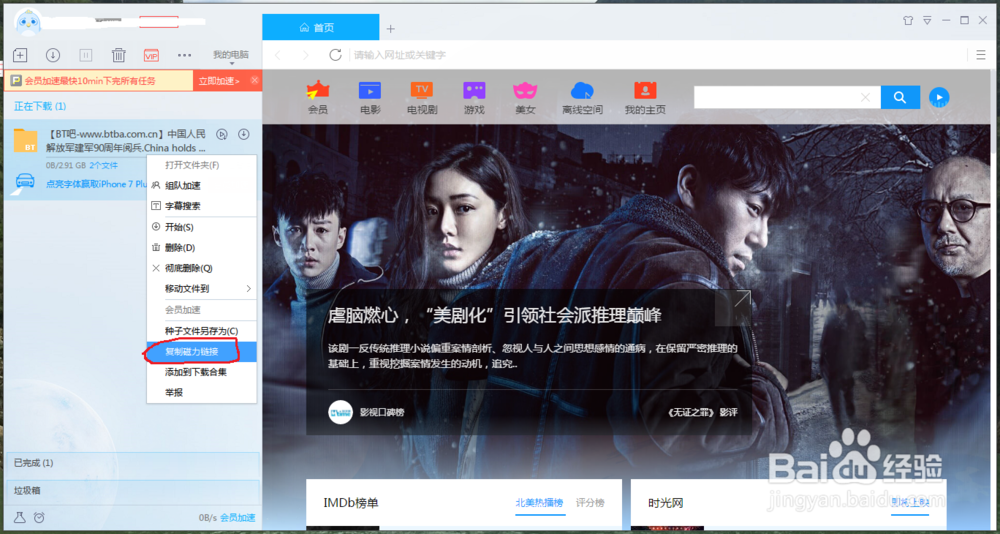Click the browser back arrow
Viewport: 1000px width, 534px height.
pyautogui.click(x=277, y=56)
